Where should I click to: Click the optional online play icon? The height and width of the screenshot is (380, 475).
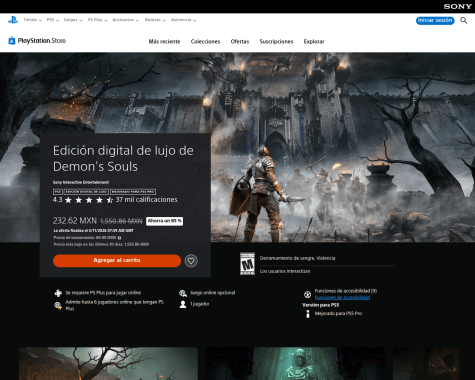tap(183, 293)
